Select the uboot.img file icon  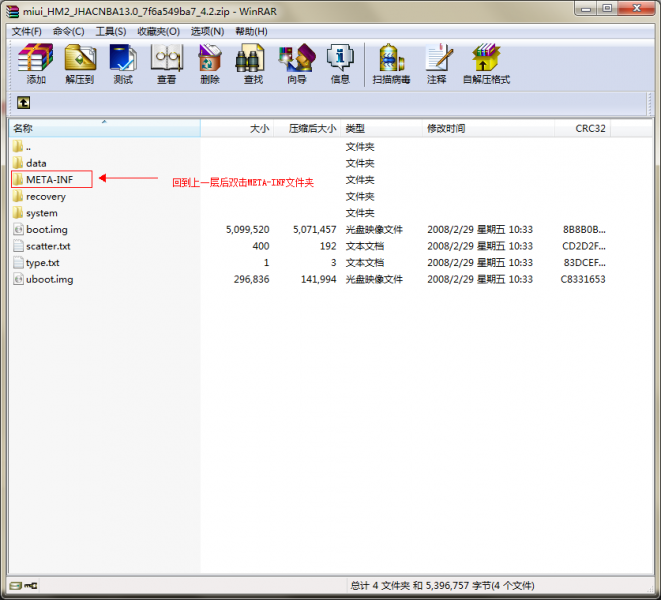pyautogui.click(x=18, y=279)
